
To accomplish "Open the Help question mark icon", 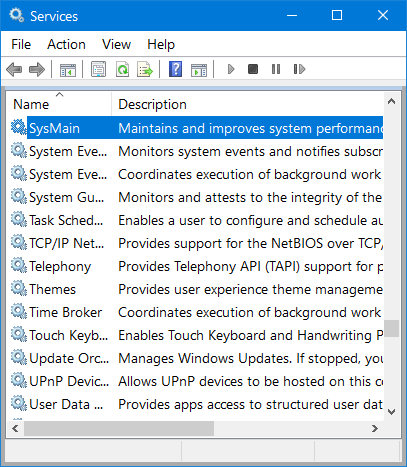I will [175, 69].
